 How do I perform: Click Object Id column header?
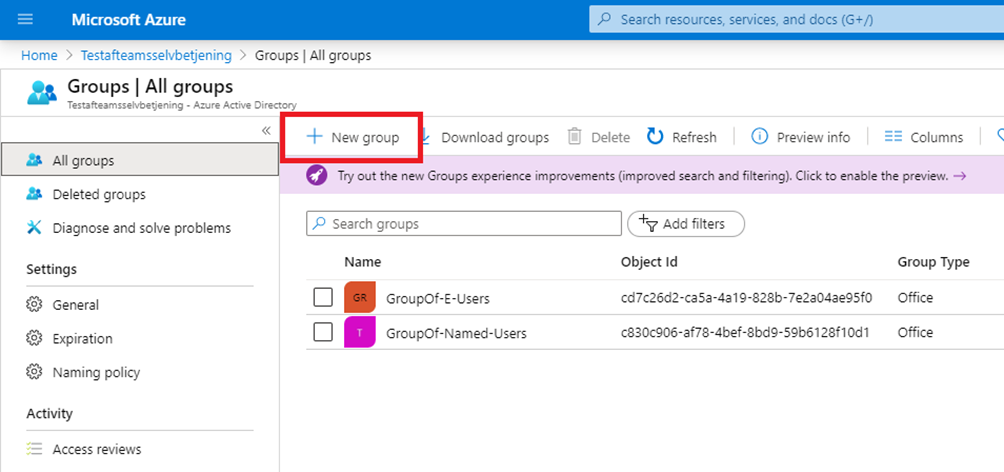649,262
